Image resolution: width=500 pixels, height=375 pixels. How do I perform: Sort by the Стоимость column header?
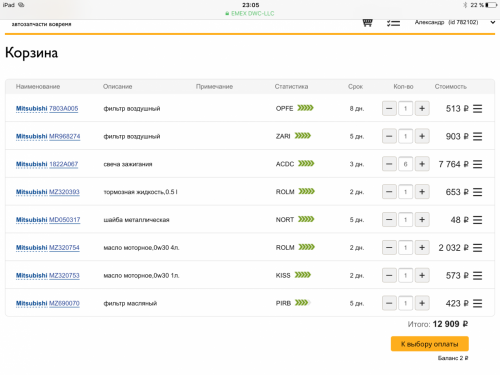450,87
